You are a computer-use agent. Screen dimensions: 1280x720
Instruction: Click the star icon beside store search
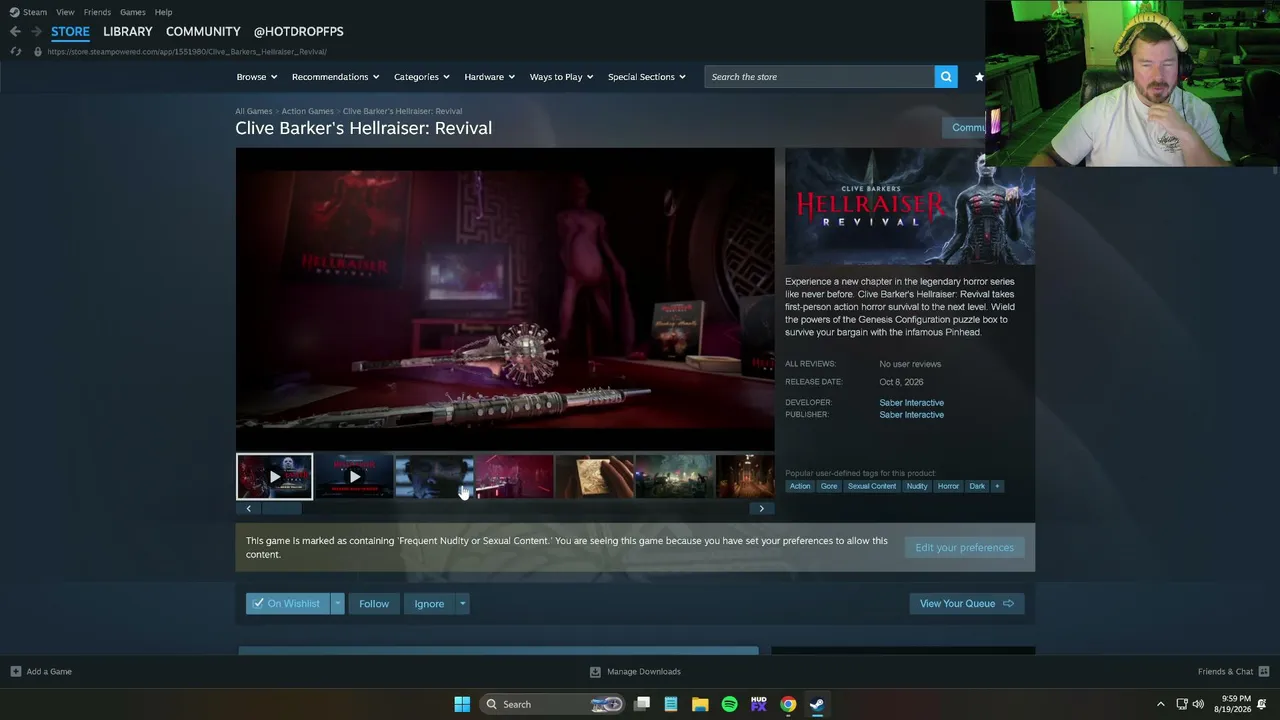[979, 77]
